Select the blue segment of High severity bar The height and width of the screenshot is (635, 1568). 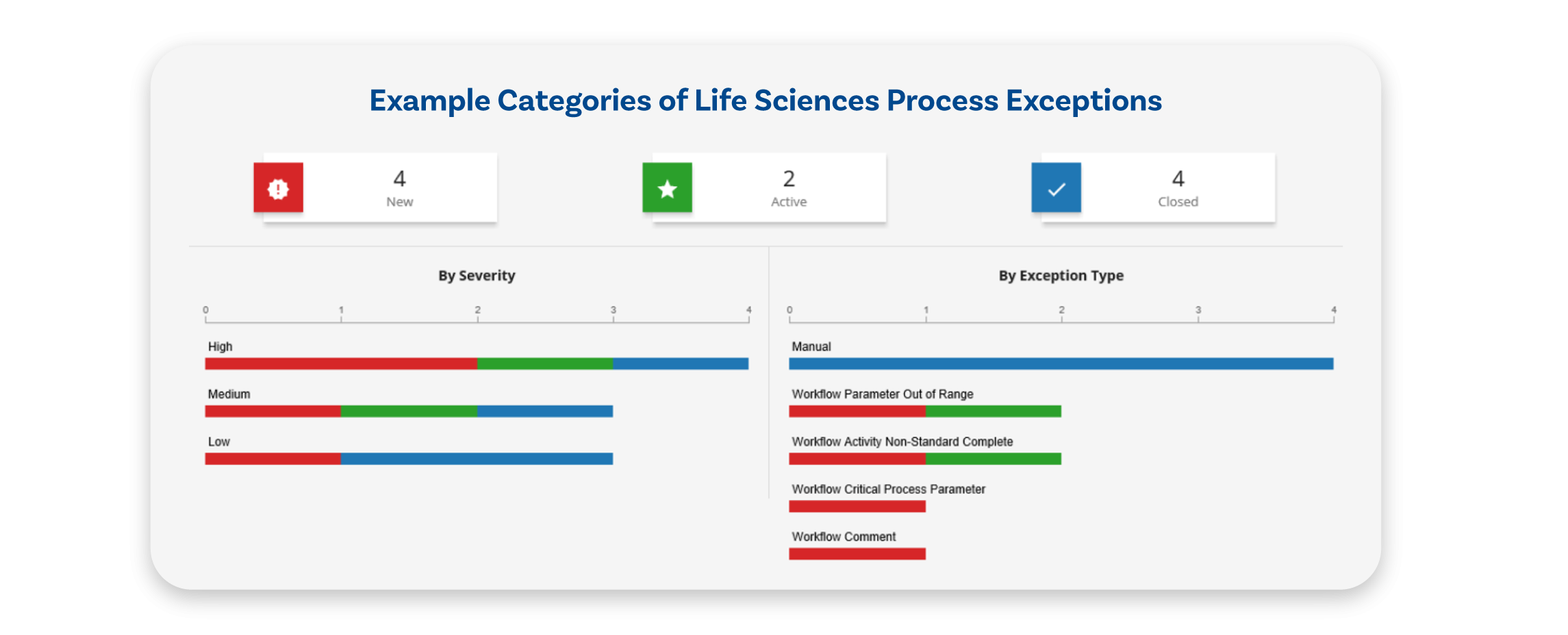(681, 364)
